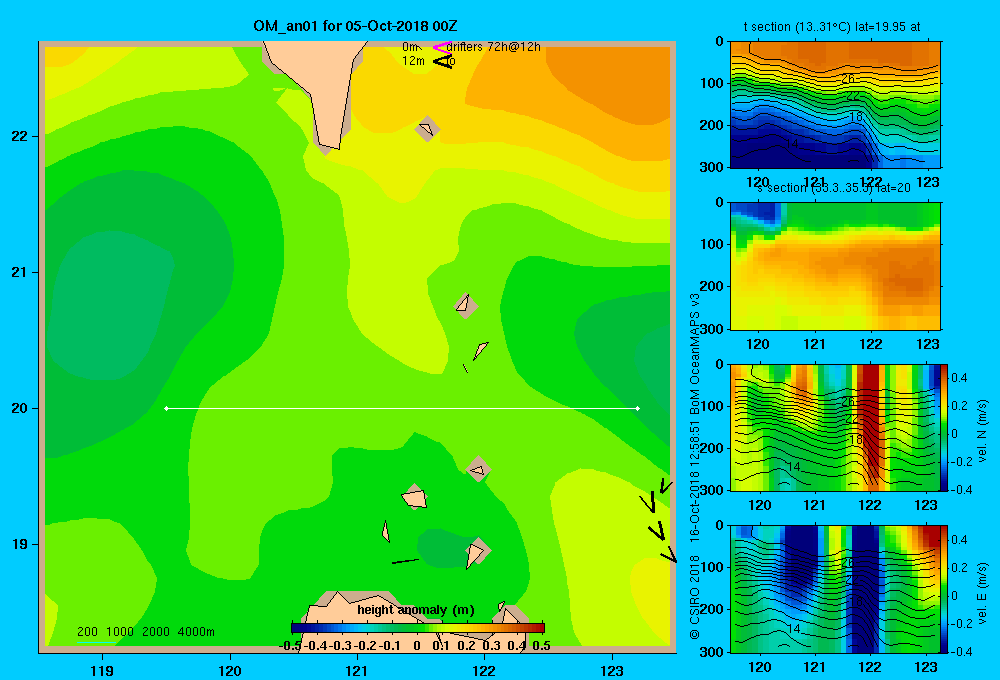Click the vel. E color scale bar

(x=944, y=589)
